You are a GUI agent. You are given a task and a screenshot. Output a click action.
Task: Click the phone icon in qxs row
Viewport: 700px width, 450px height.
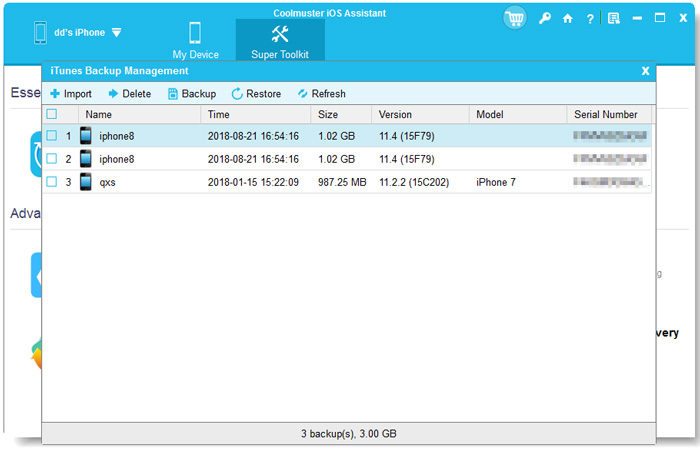click(86, 182)
